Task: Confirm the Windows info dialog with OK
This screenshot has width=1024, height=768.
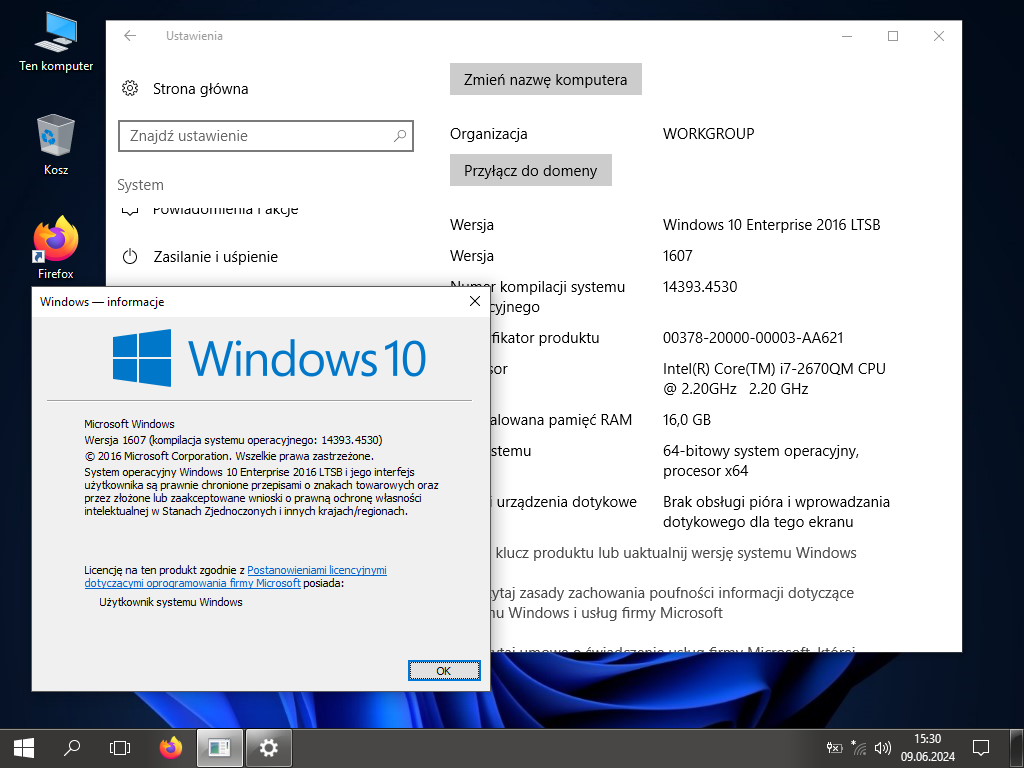Action: [x=443, y=670]
